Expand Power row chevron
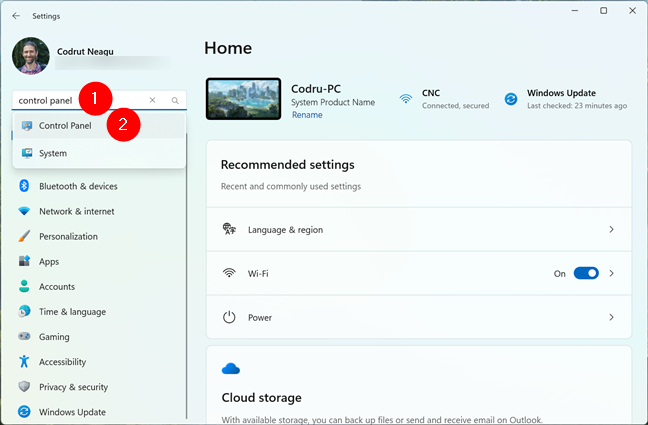Screen dimensions: 648x425 click(x=611, y=317)
